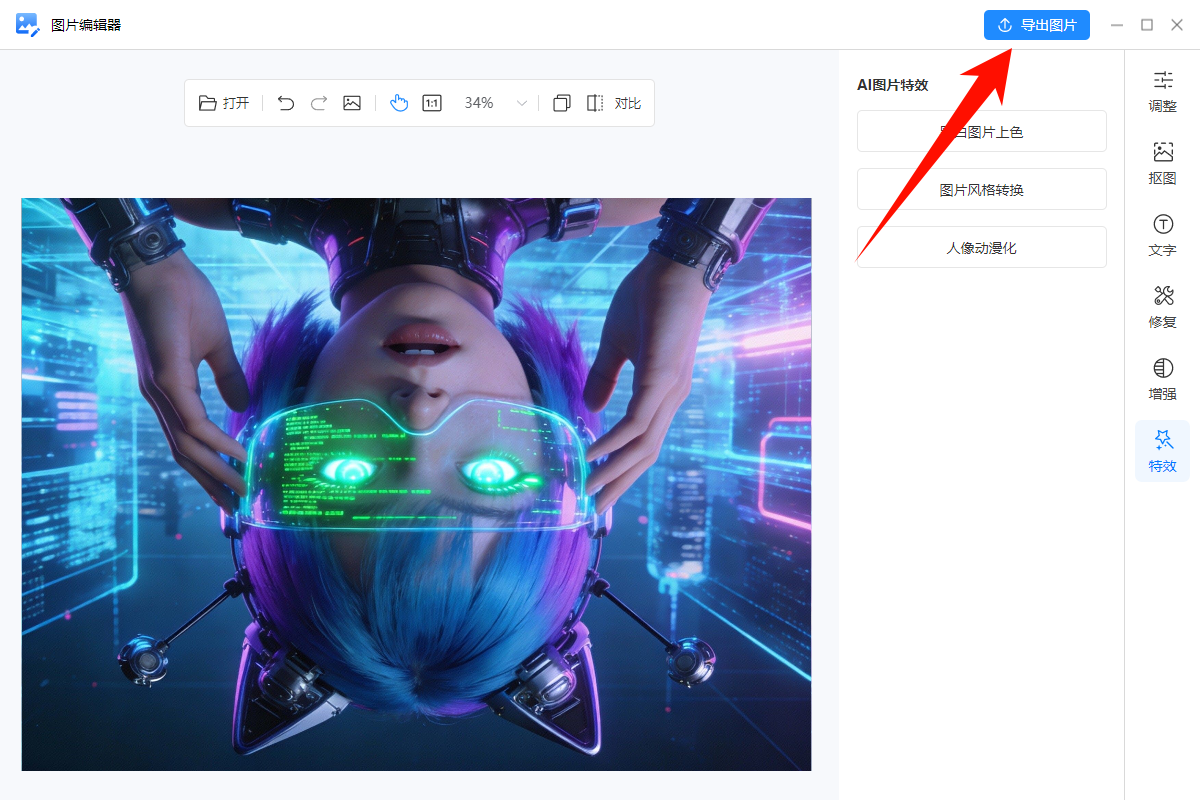Screen dimensions: 1200x800
Task: Set zoom to actual size 1:1
Action: click(431, 102)
